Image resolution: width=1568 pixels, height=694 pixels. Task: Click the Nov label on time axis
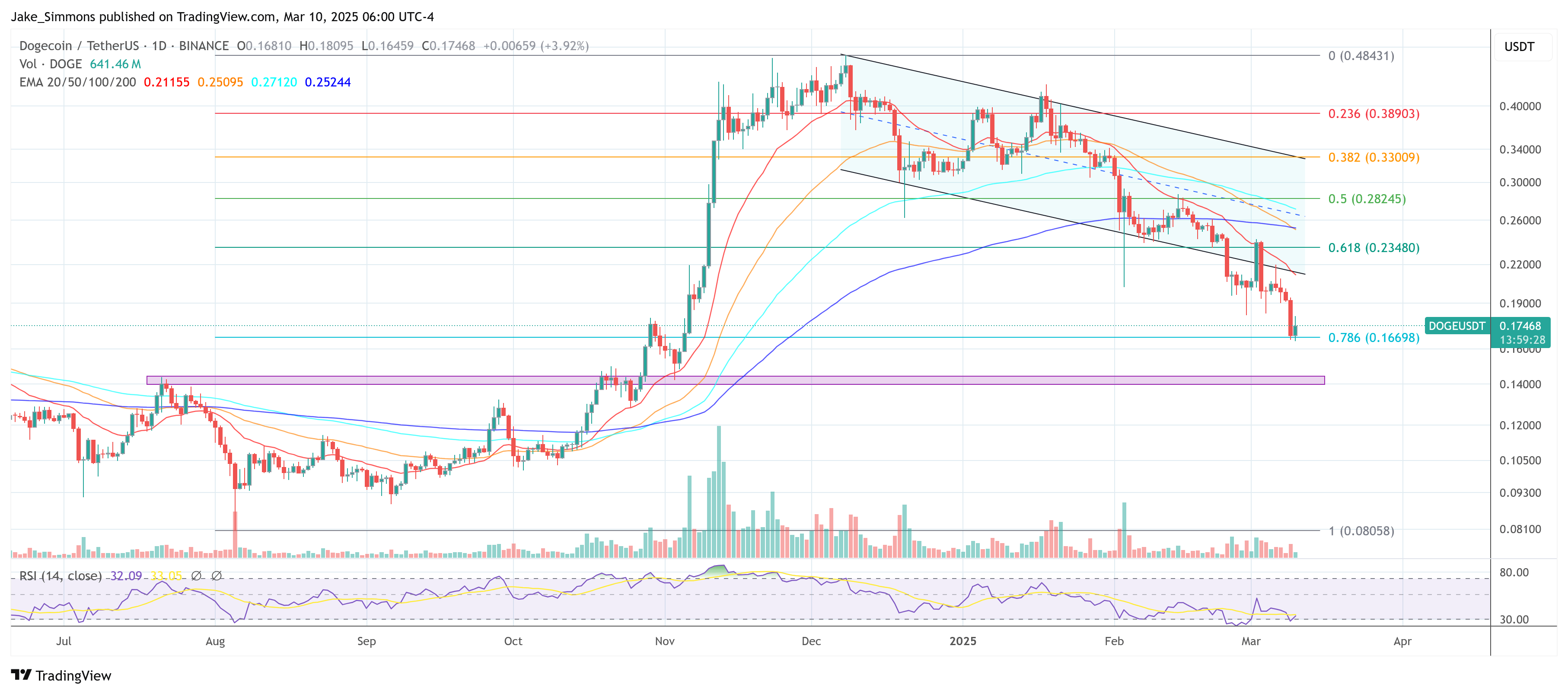[665, 641]
